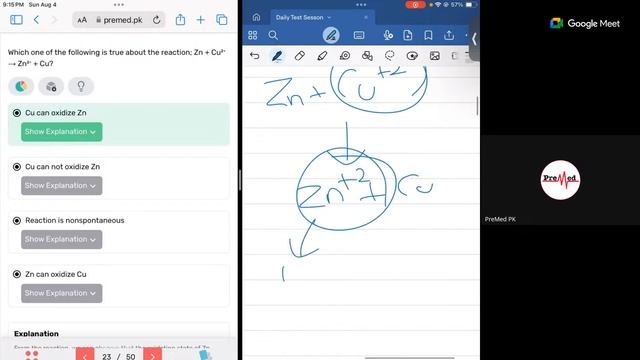
Task: Click the lightbulb hint icon
Action: 81,86
